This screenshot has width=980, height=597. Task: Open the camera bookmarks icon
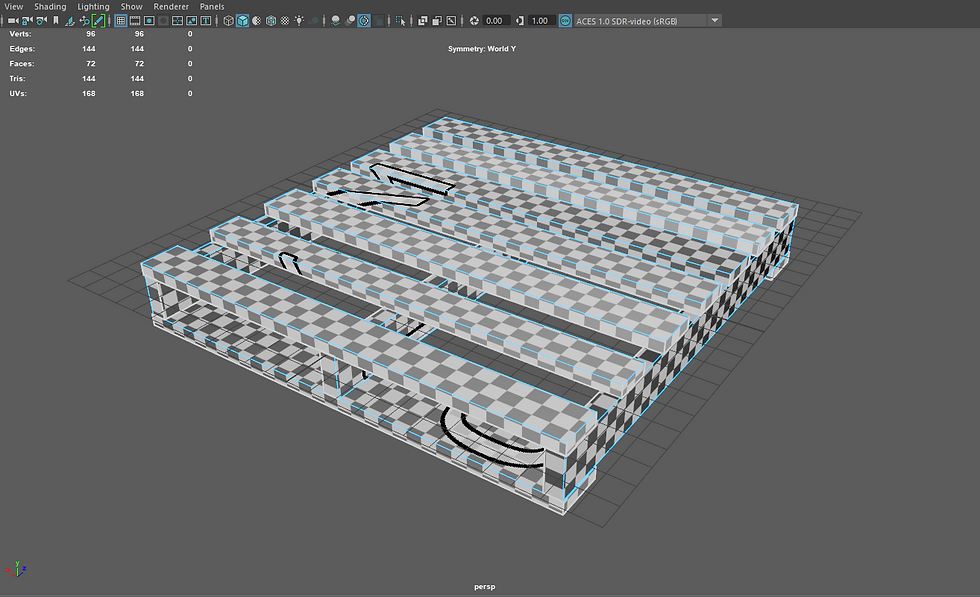click(55, 20)
